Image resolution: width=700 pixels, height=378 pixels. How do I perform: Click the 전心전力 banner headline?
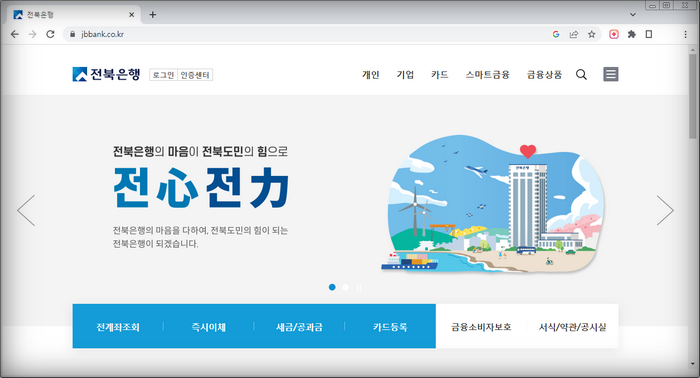(201, 187)
